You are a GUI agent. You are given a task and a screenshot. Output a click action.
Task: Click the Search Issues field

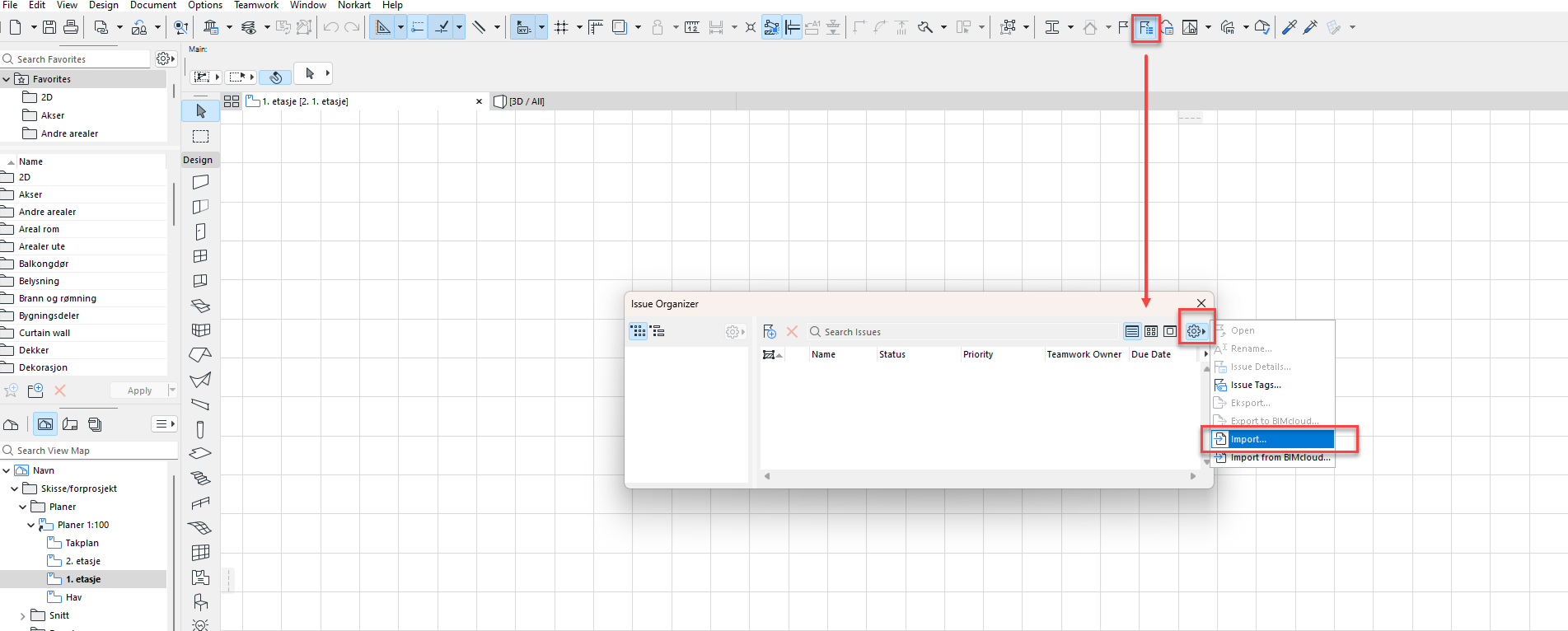(964, 332)
